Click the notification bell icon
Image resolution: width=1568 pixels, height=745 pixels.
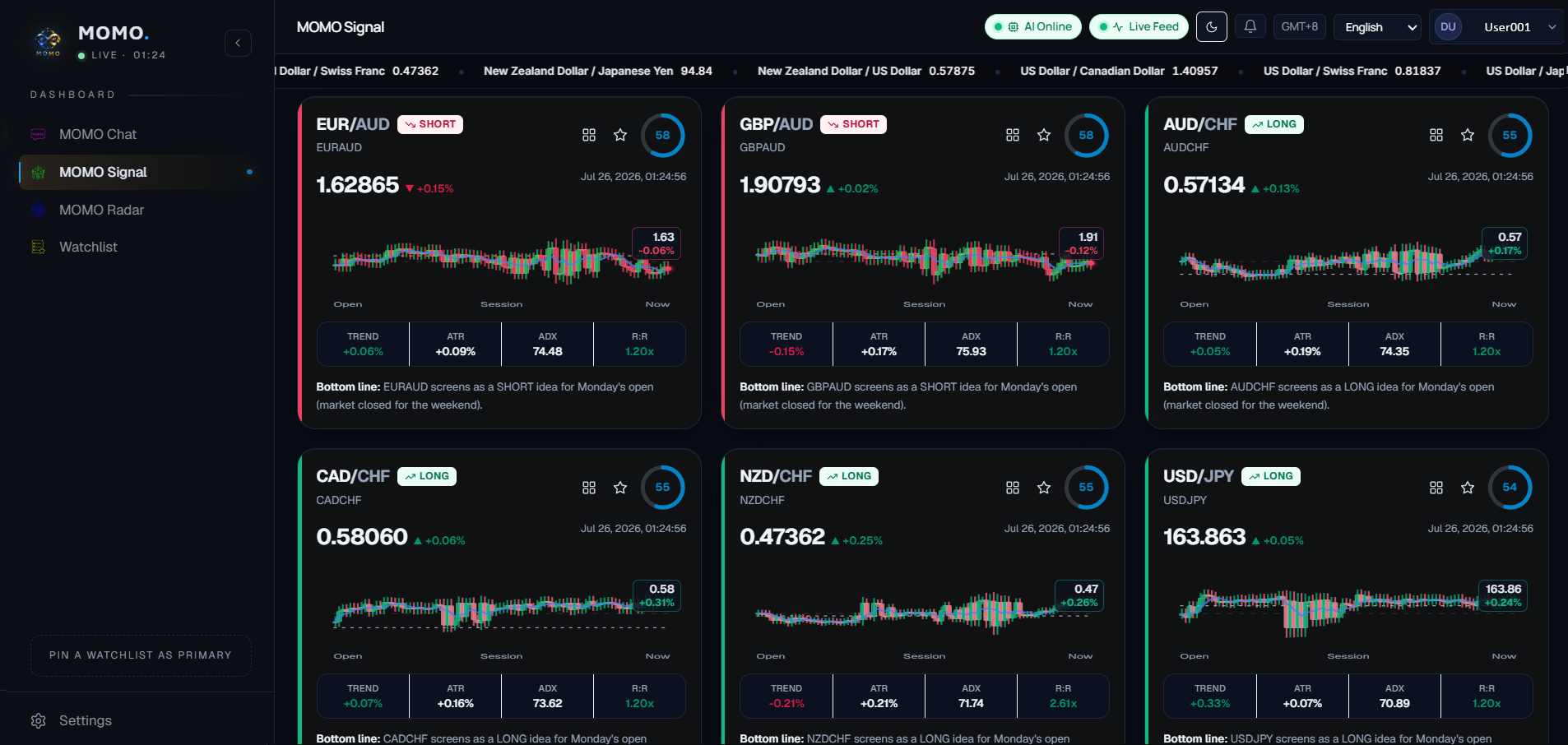(1250, 26)
